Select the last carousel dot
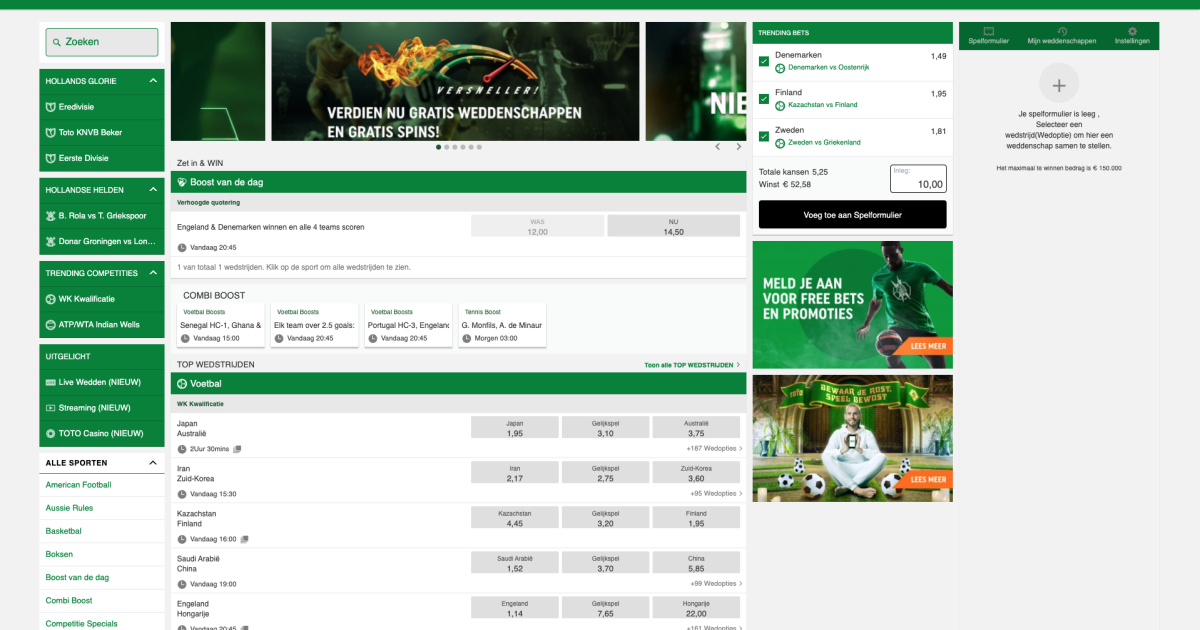The height and width of the screenshot is (630, 1200). coord(479,147)
